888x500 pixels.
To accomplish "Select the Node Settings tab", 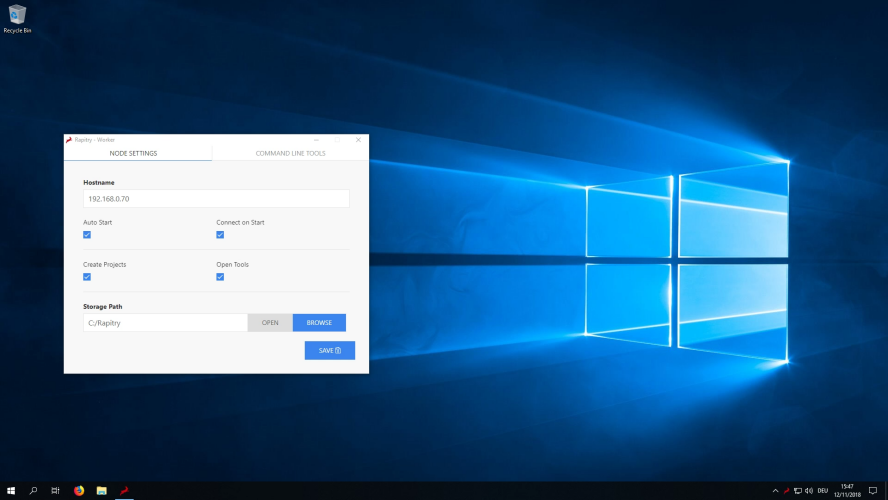I will point(133,153).
